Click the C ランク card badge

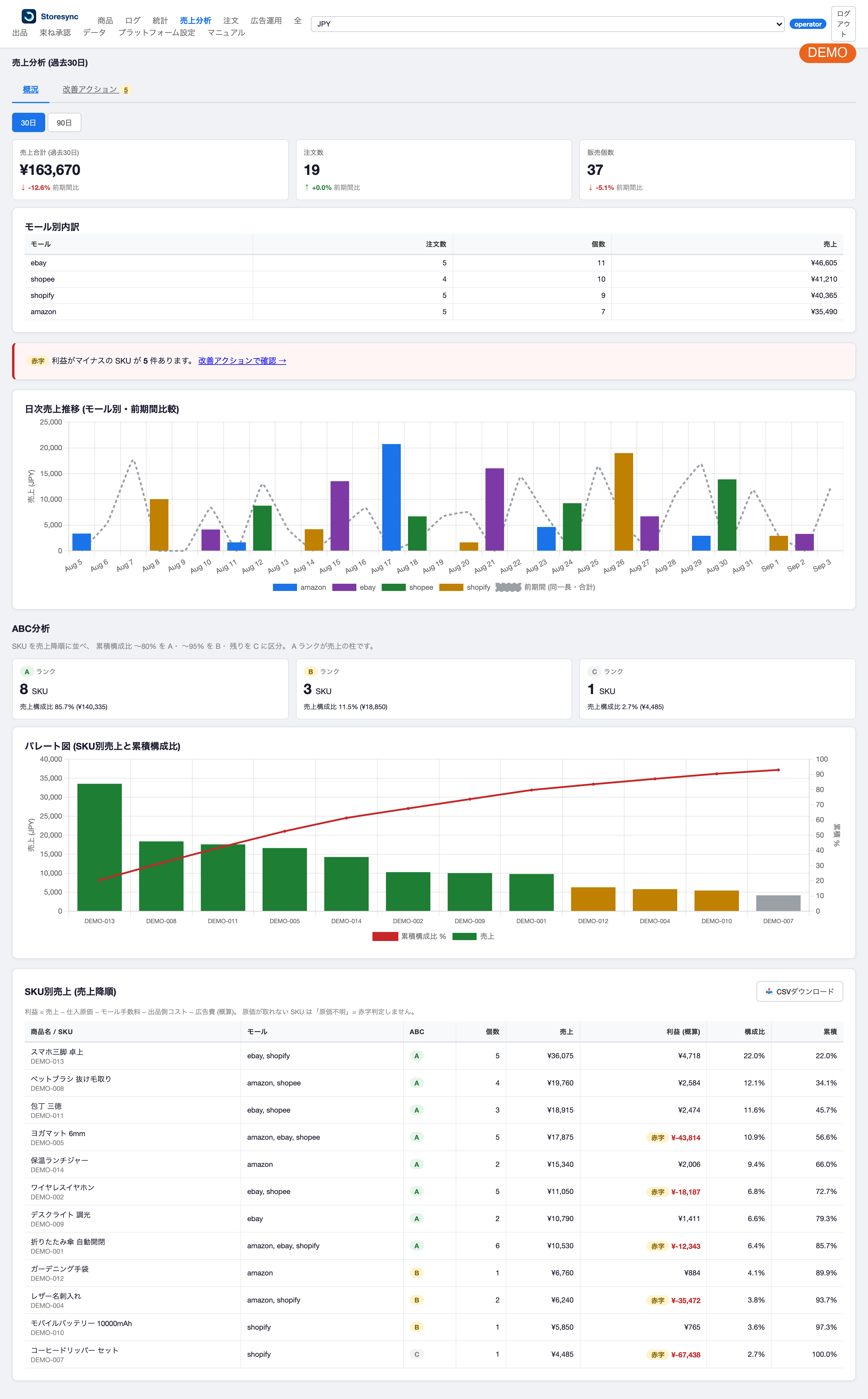[x=594, y=671]
